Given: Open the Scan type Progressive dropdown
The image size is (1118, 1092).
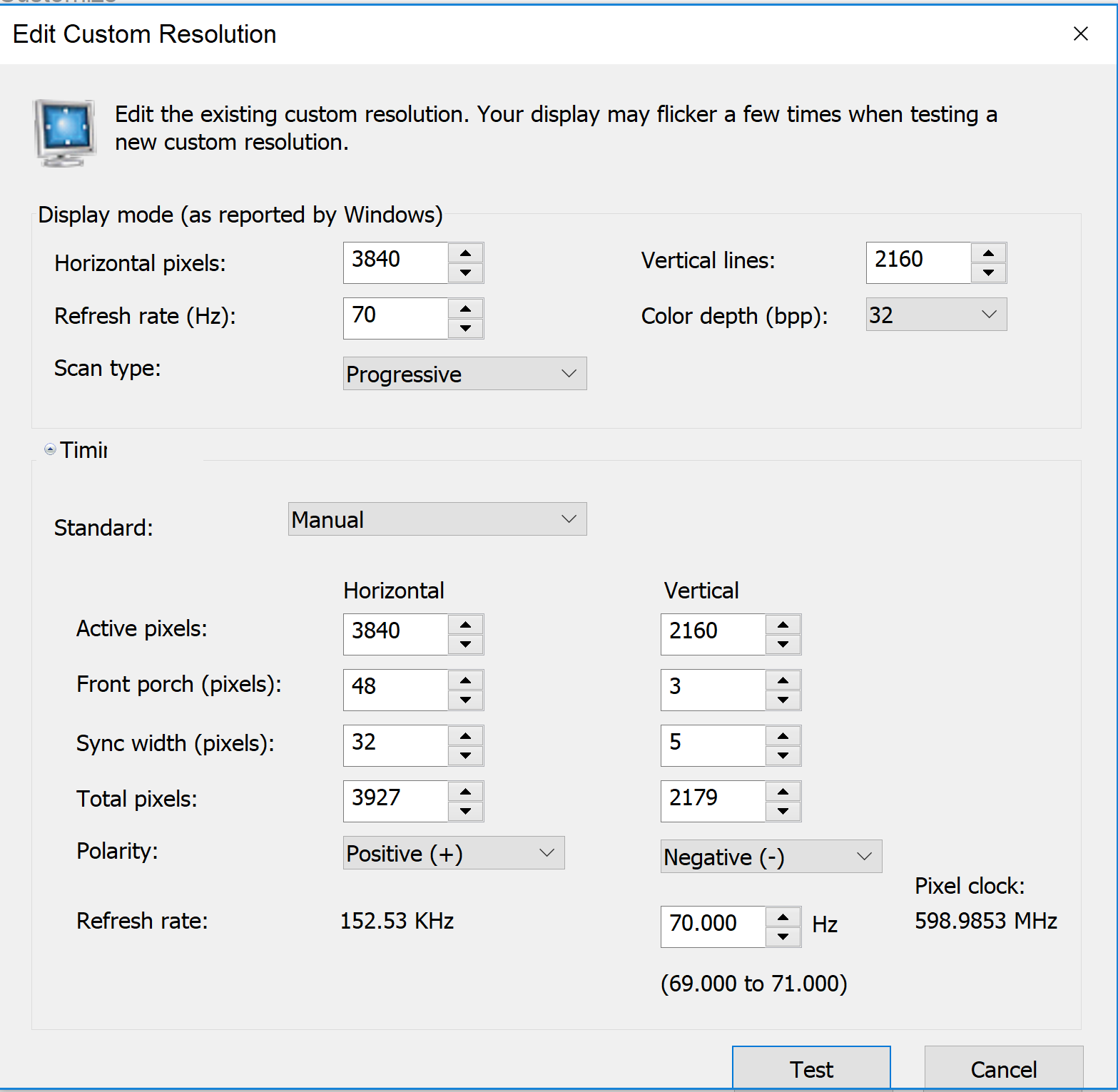Looking at the screenshot, I should click(x=464, y=374).
